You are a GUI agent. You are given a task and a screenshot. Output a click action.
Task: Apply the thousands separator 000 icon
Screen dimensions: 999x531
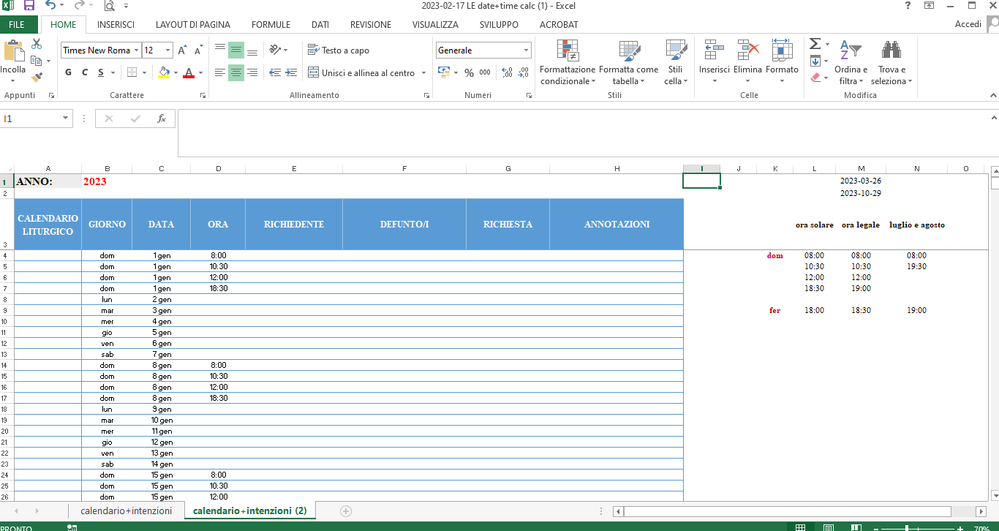pos(485,73)
